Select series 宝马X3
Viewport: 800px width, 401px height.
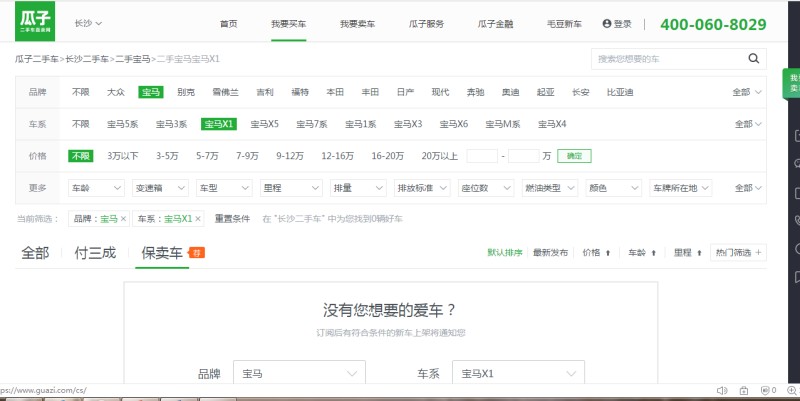[408, 124]
